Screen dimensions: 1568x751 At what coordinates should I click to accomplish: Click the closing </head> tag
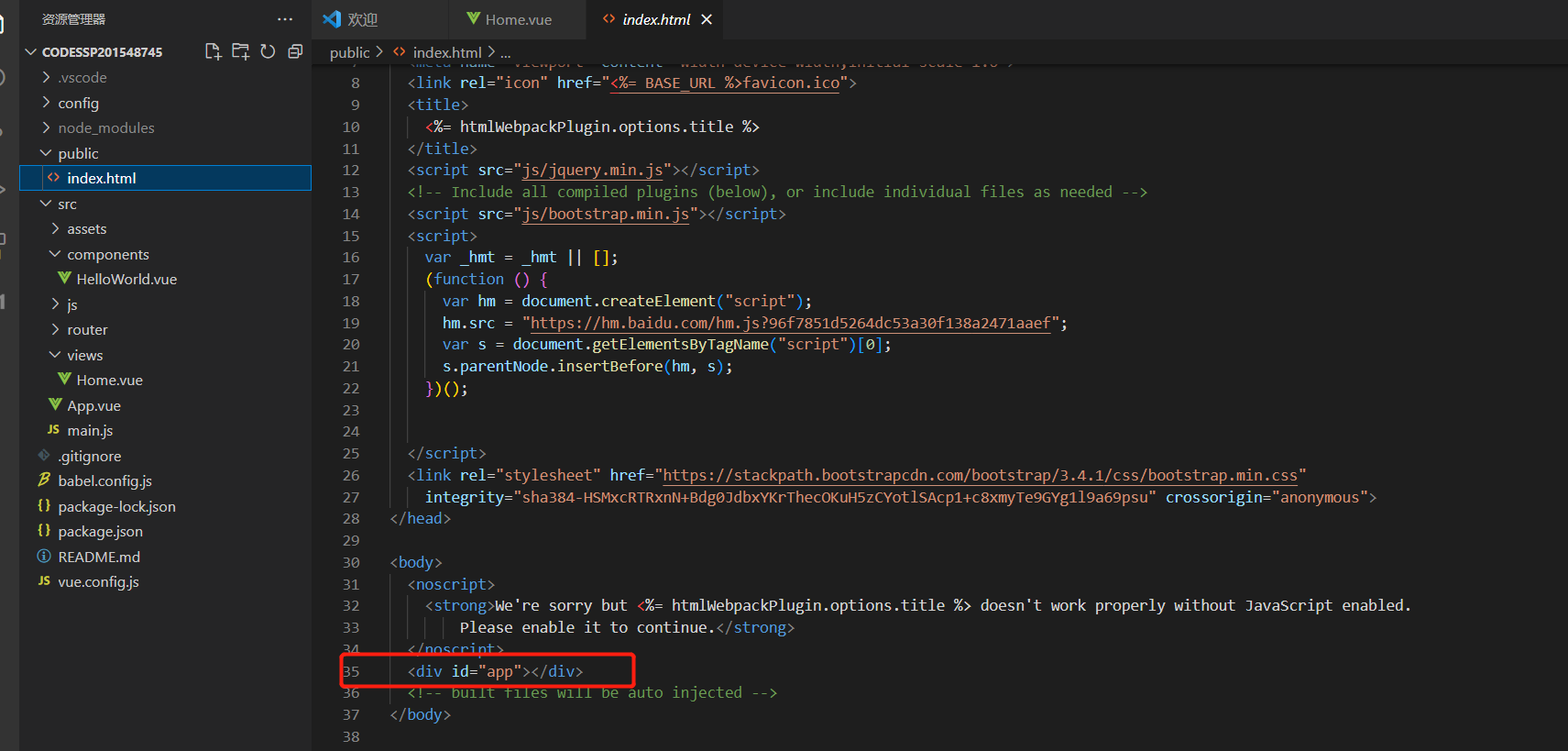pyautogui.click(x=421, y=518)
